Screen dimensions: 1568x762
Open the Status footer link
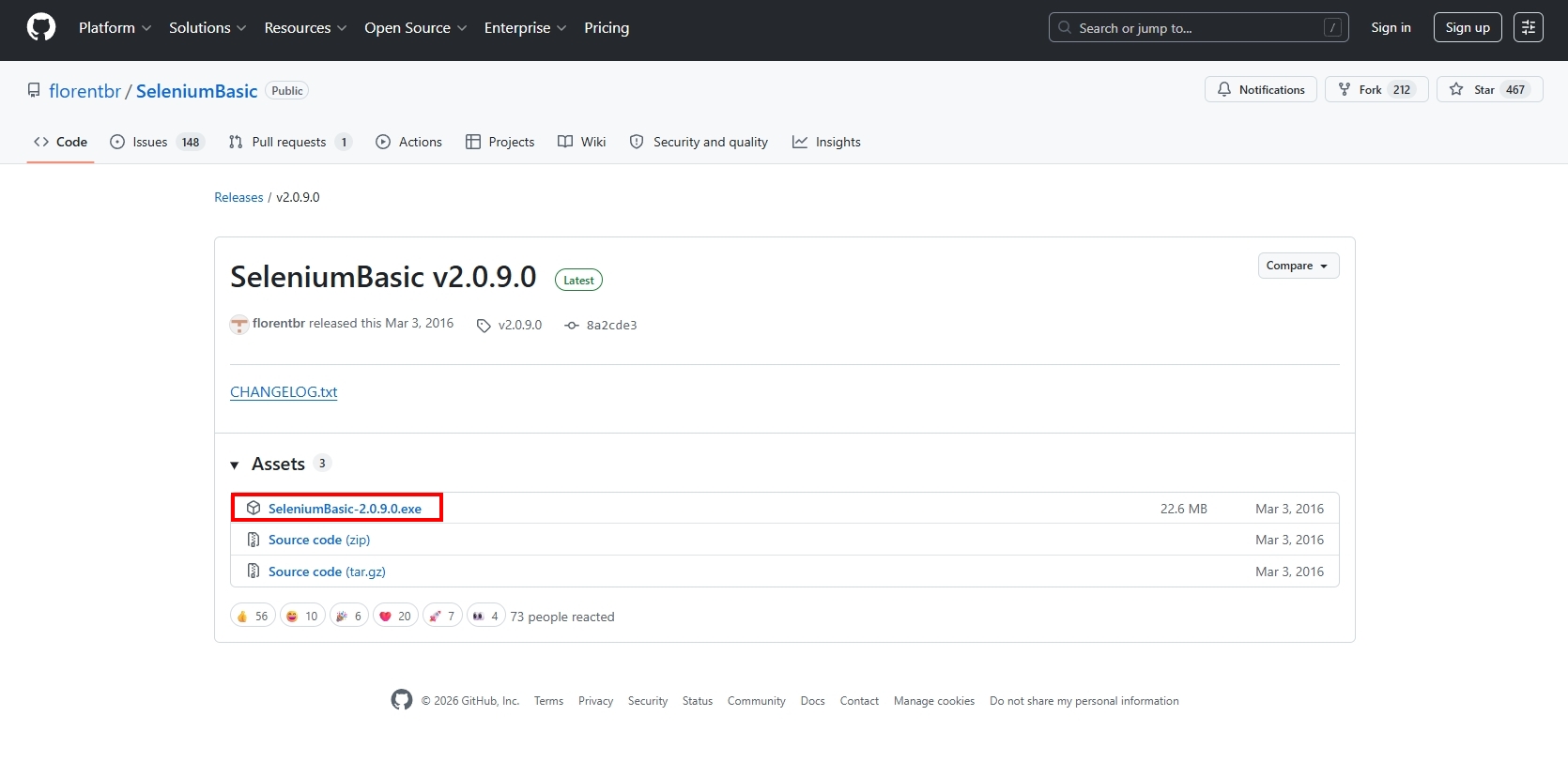coord(698,701)
